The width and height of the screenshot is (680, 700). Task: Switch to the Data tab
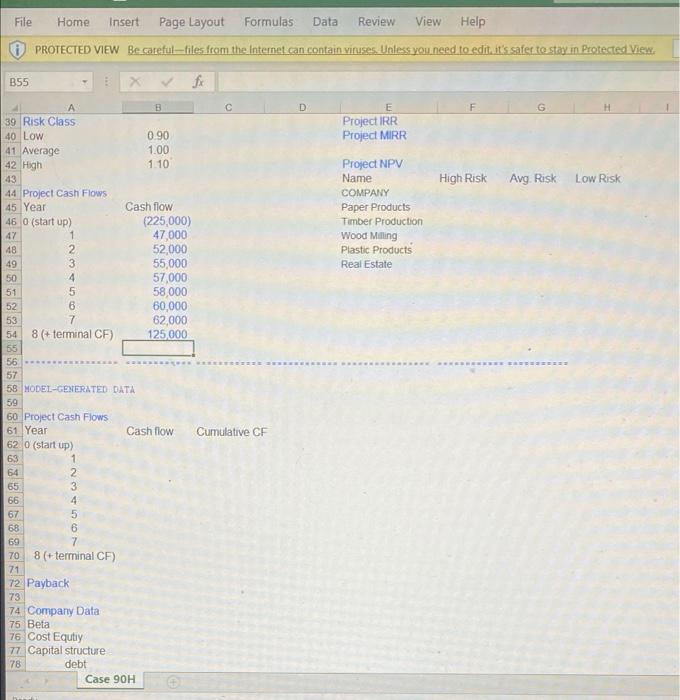point(325,22)
